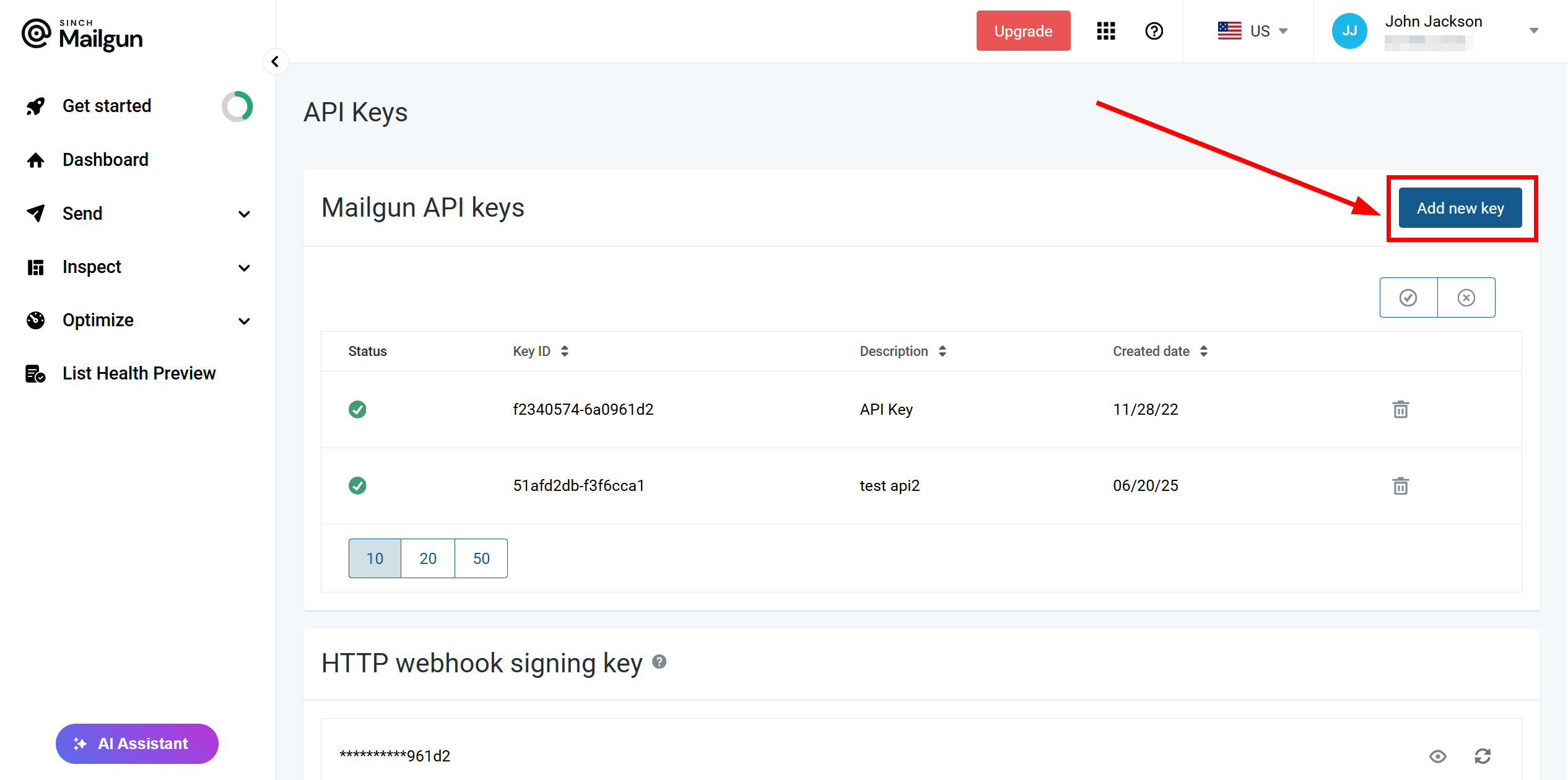
Task: Click the masked signing key value
Action: pos(395,756)
